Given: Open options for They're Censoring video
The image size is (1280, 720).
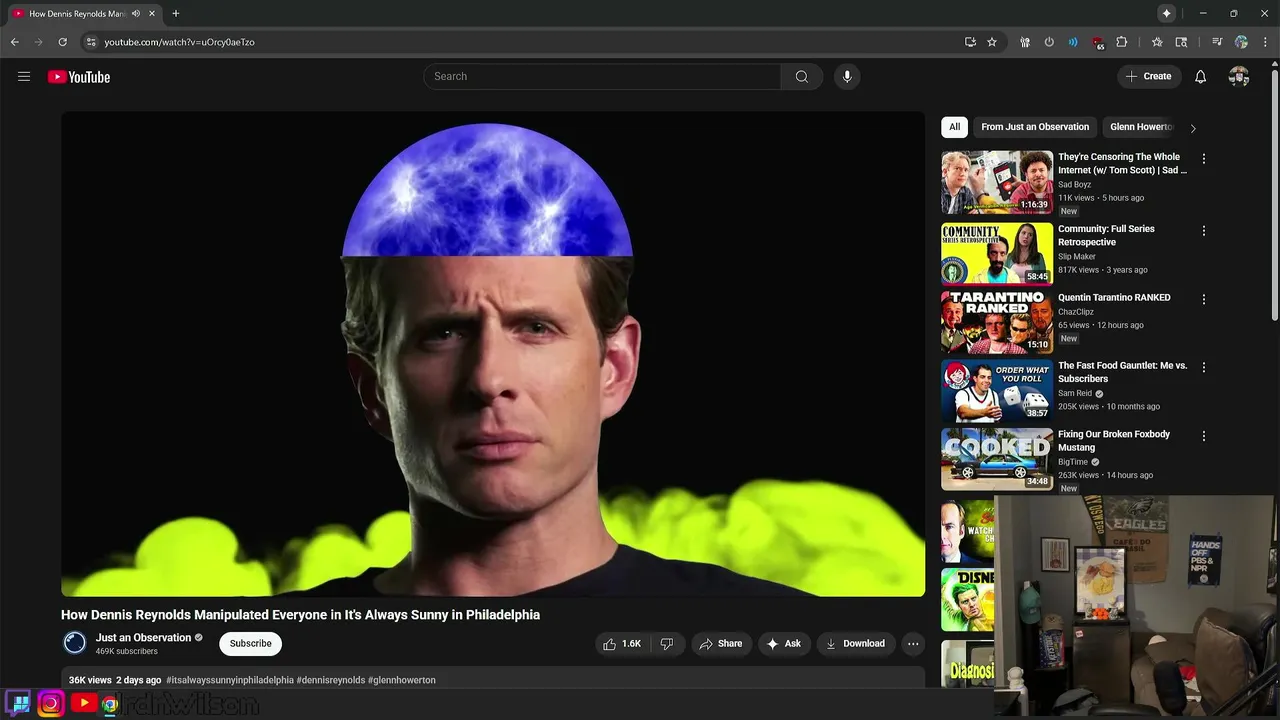Looking at the screenshot, I should coord(1204,159).
